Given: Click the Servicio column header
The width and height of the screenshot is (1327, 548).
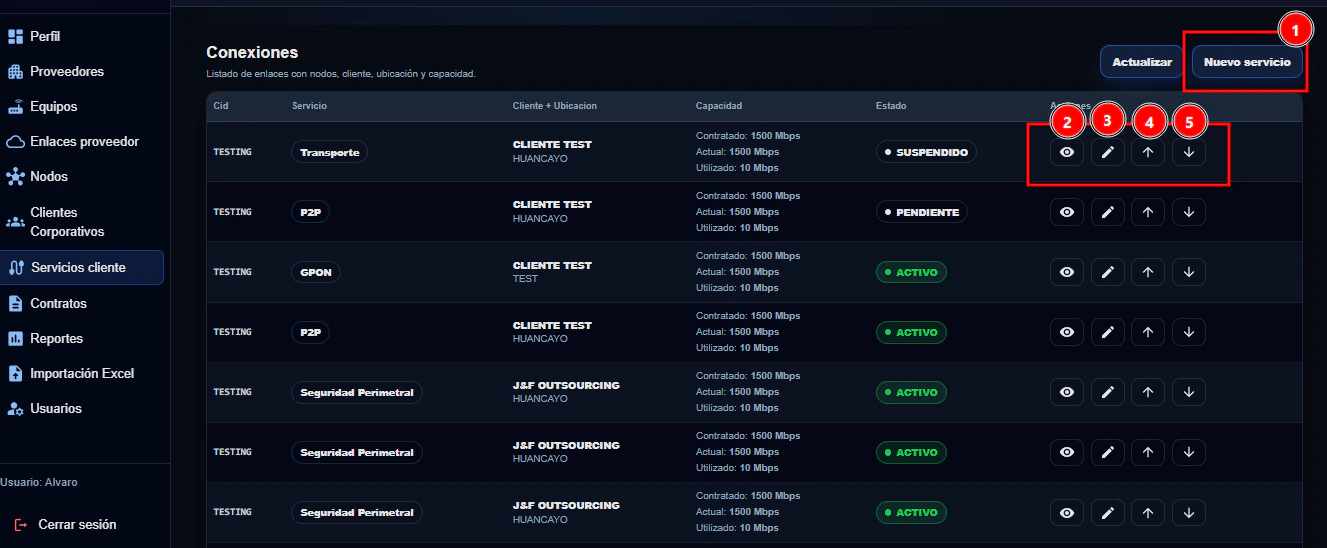Looking at the screenshot, I should [309, 106].
